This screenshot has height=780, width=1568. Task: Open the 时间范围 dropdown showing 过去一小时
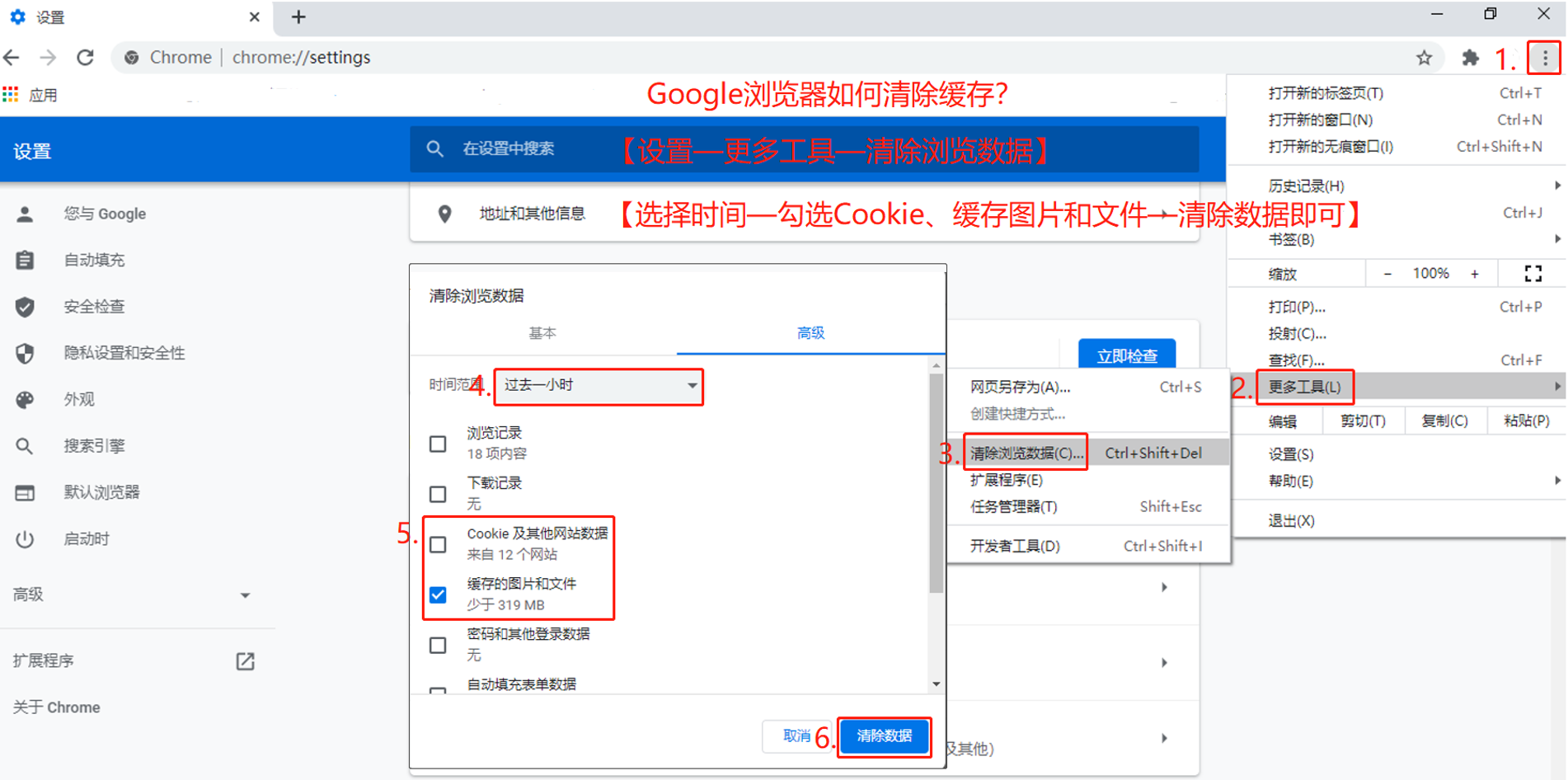599,386
